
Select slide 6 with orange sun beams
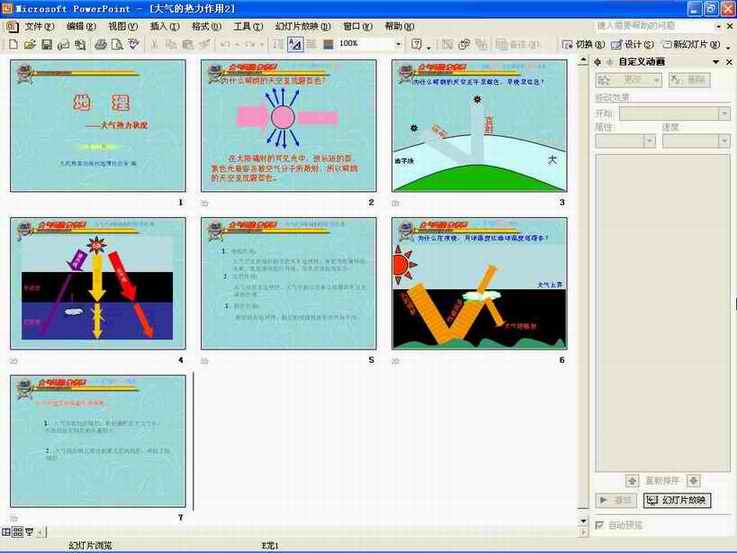pyautogui.click(x=479, y=283)
